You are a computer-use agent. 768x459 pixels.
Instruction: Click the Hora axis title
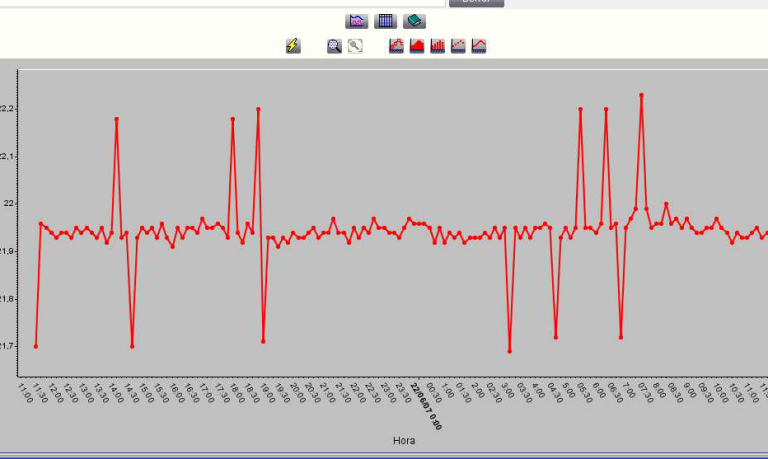pos(403,440)
